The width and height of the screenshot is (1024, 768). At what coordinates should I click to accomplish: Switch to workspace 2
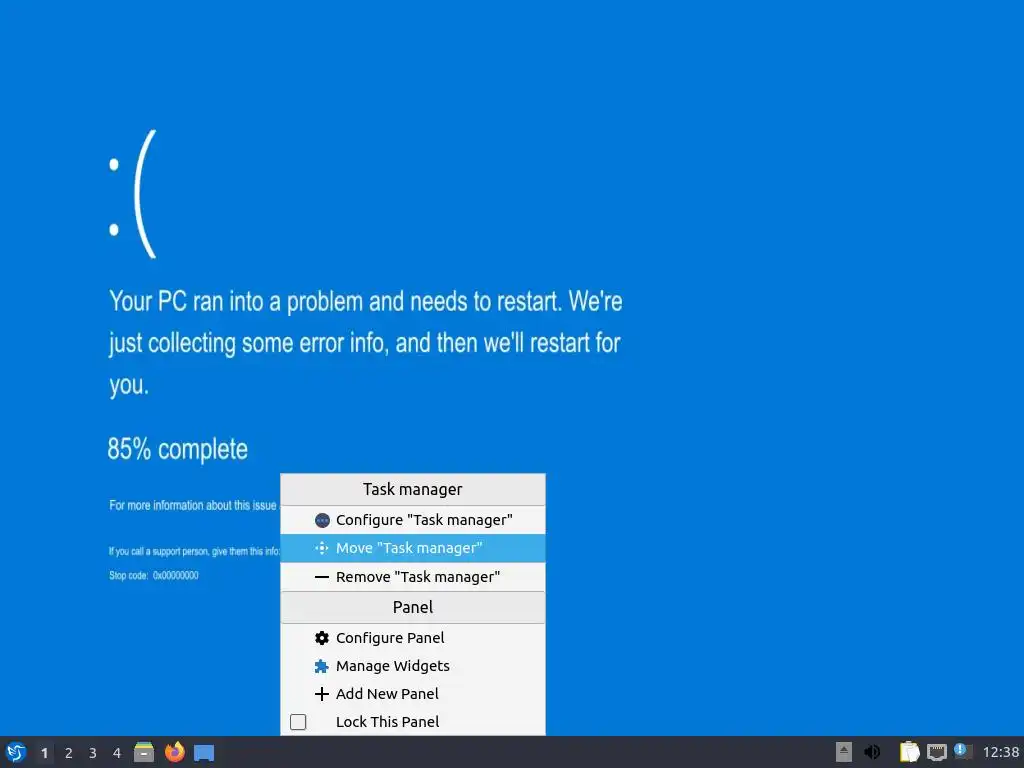pyautogui.click(x=69, y=753)
